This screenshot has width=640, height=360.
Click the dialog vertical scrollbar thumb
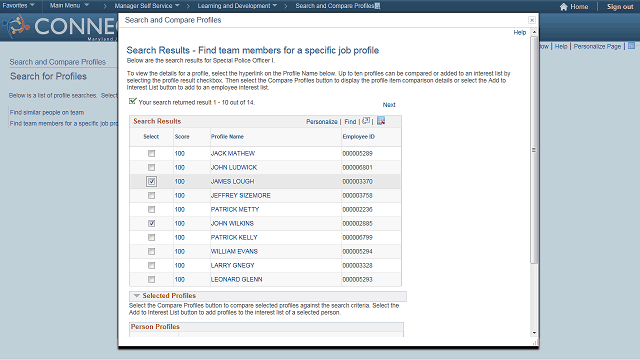point(534,150)
